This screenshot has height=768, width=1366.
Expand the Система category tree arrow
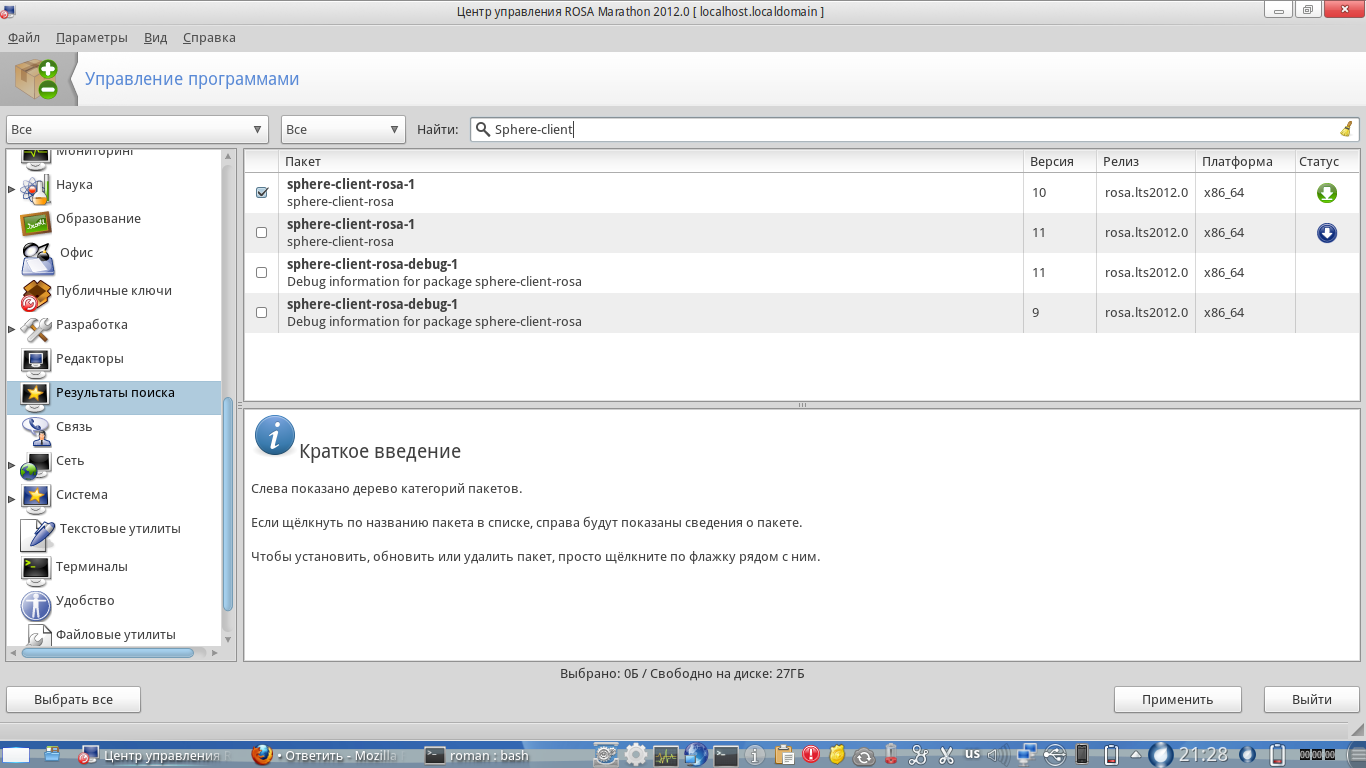pyautogui.click(x=12, y=498)
